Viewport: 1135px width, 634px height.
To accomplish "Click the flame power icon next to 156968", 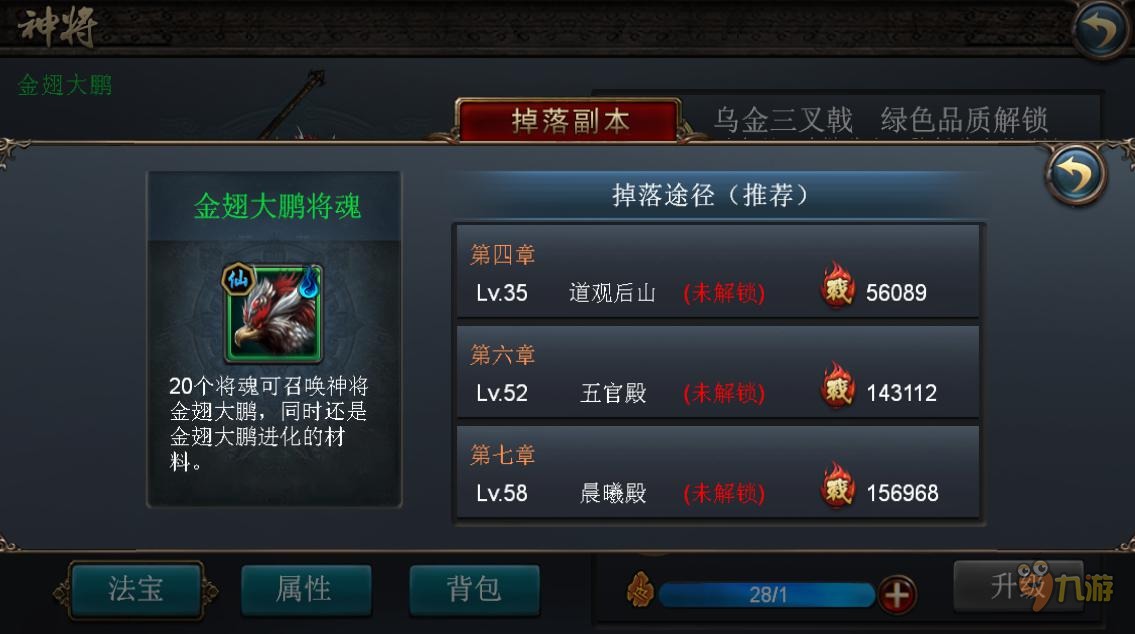I will click(x=837, y=485).
